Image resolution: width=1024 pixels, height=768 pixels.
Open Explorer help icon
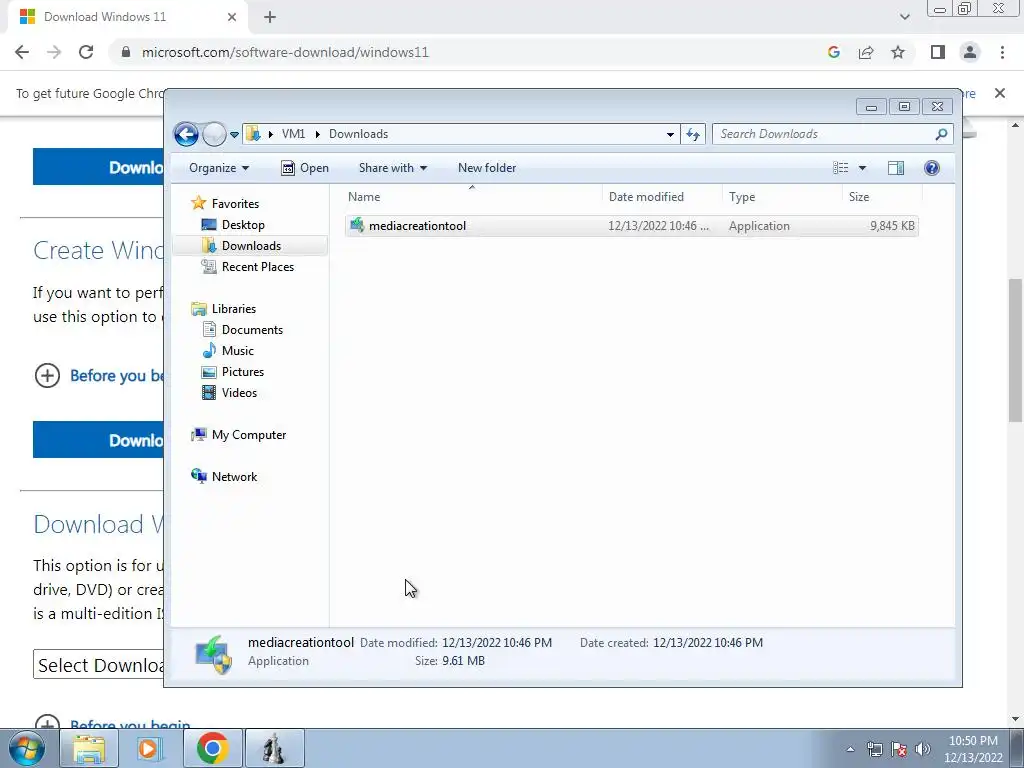tap(932, 168)
